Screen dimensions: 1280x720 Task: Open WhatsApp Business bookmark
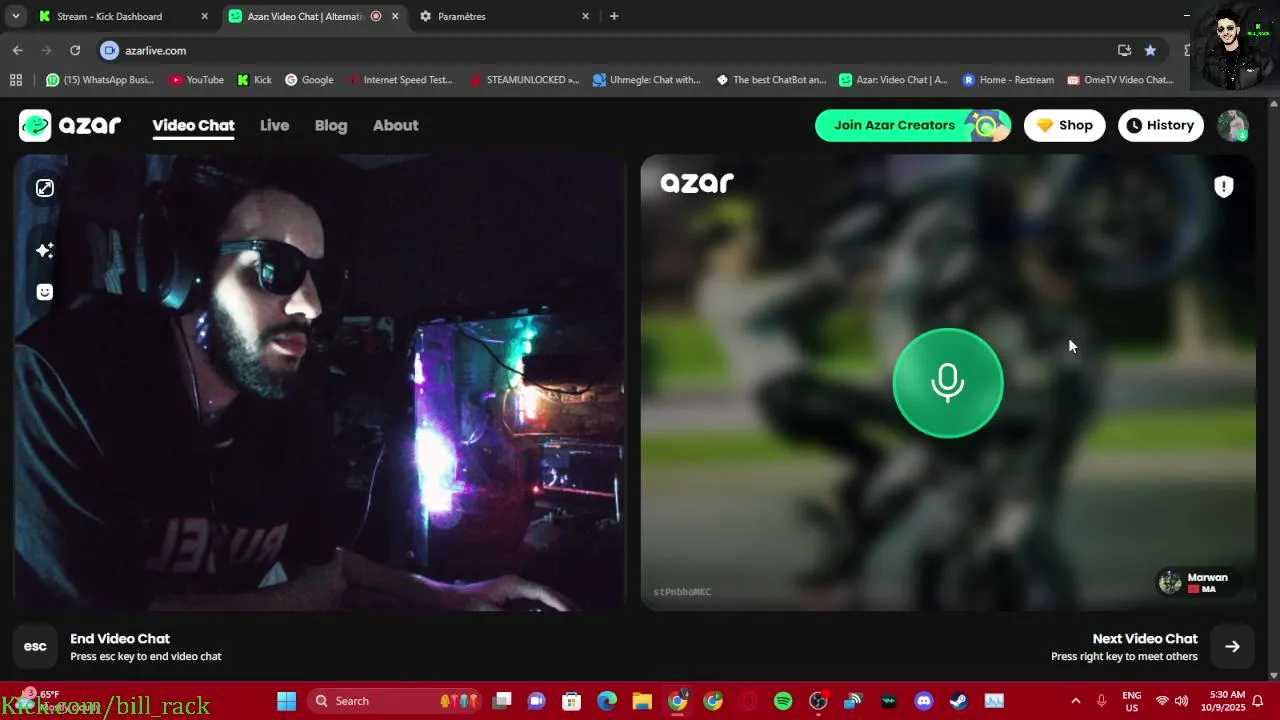pos(100,80)
